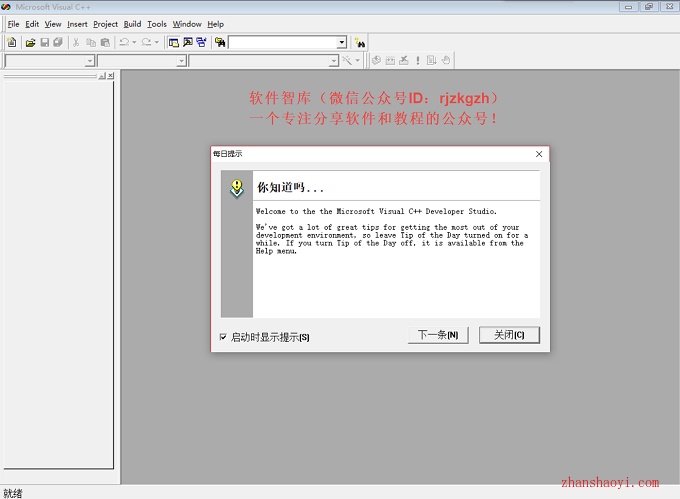Open the Insert menu
The image size is (680, 499).
click(77, 24)
